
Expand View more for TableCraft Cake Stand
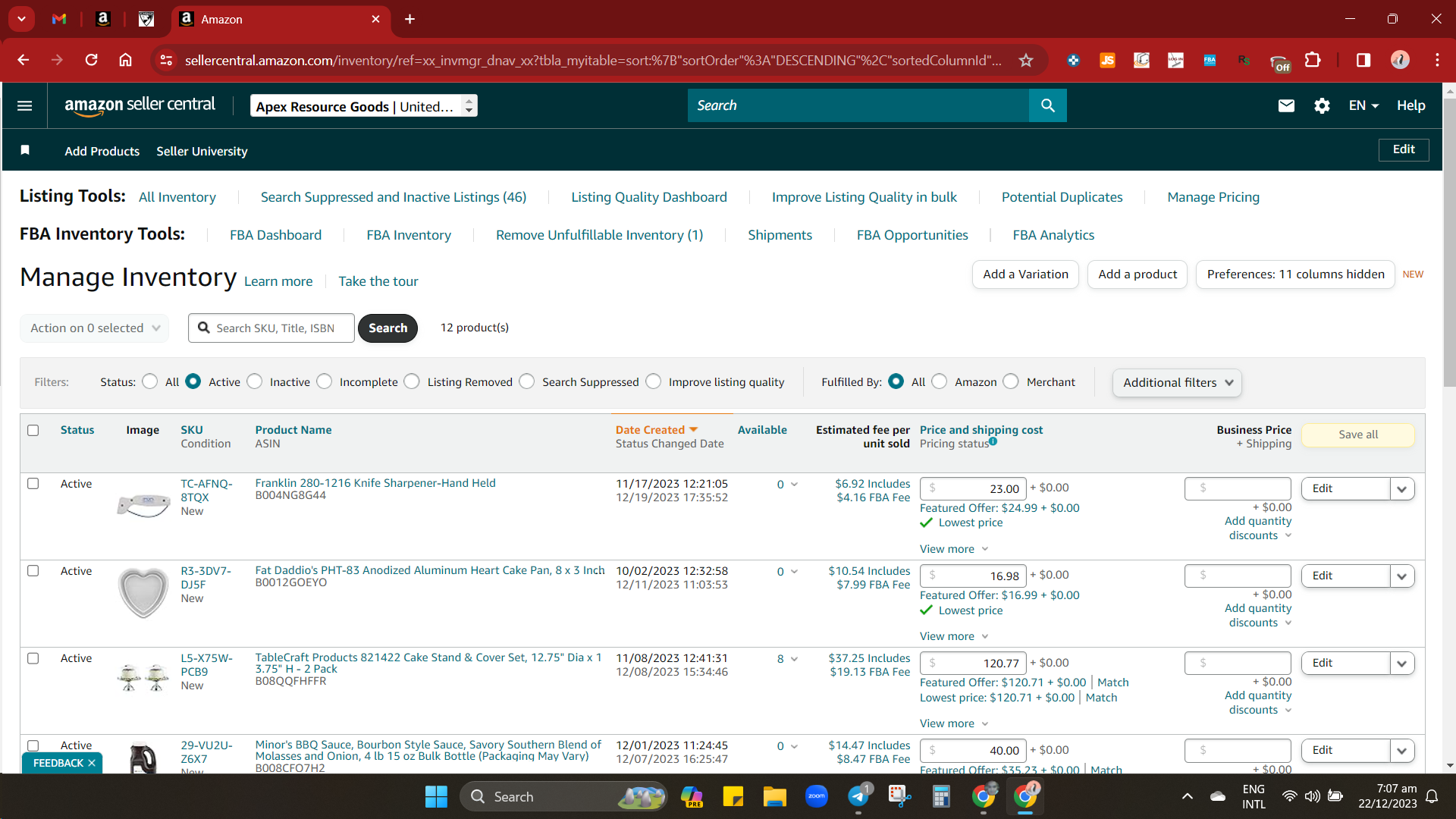click(954, 723)
